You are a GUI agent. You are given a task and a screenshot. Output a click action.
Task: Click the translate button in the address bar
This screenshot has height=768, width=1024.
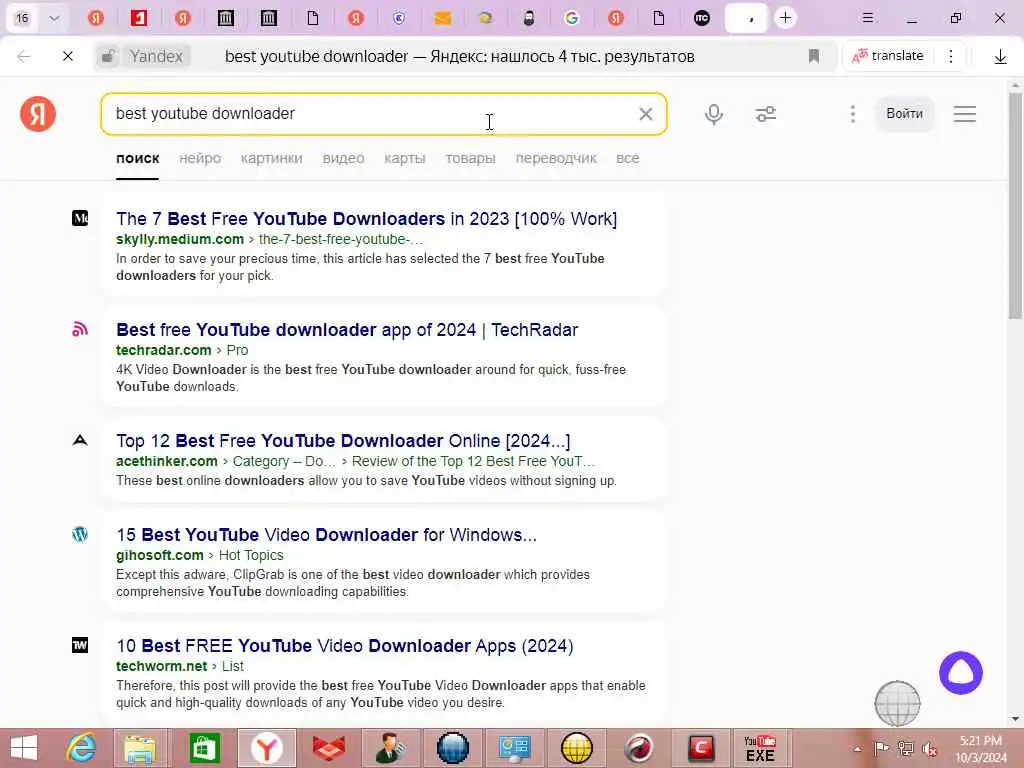[x=888, y=56]
